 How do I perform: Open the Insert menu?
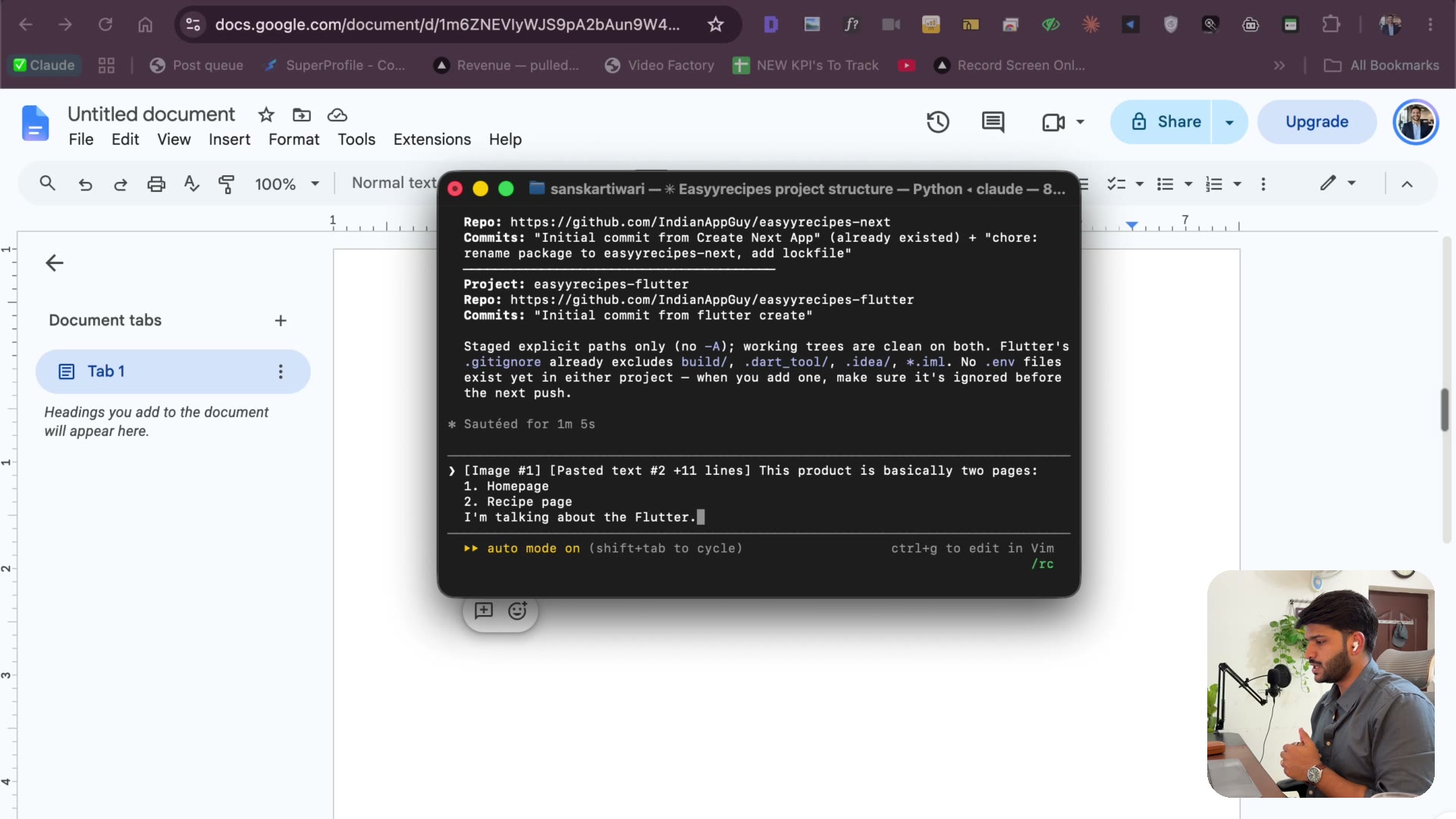[229, 140]
